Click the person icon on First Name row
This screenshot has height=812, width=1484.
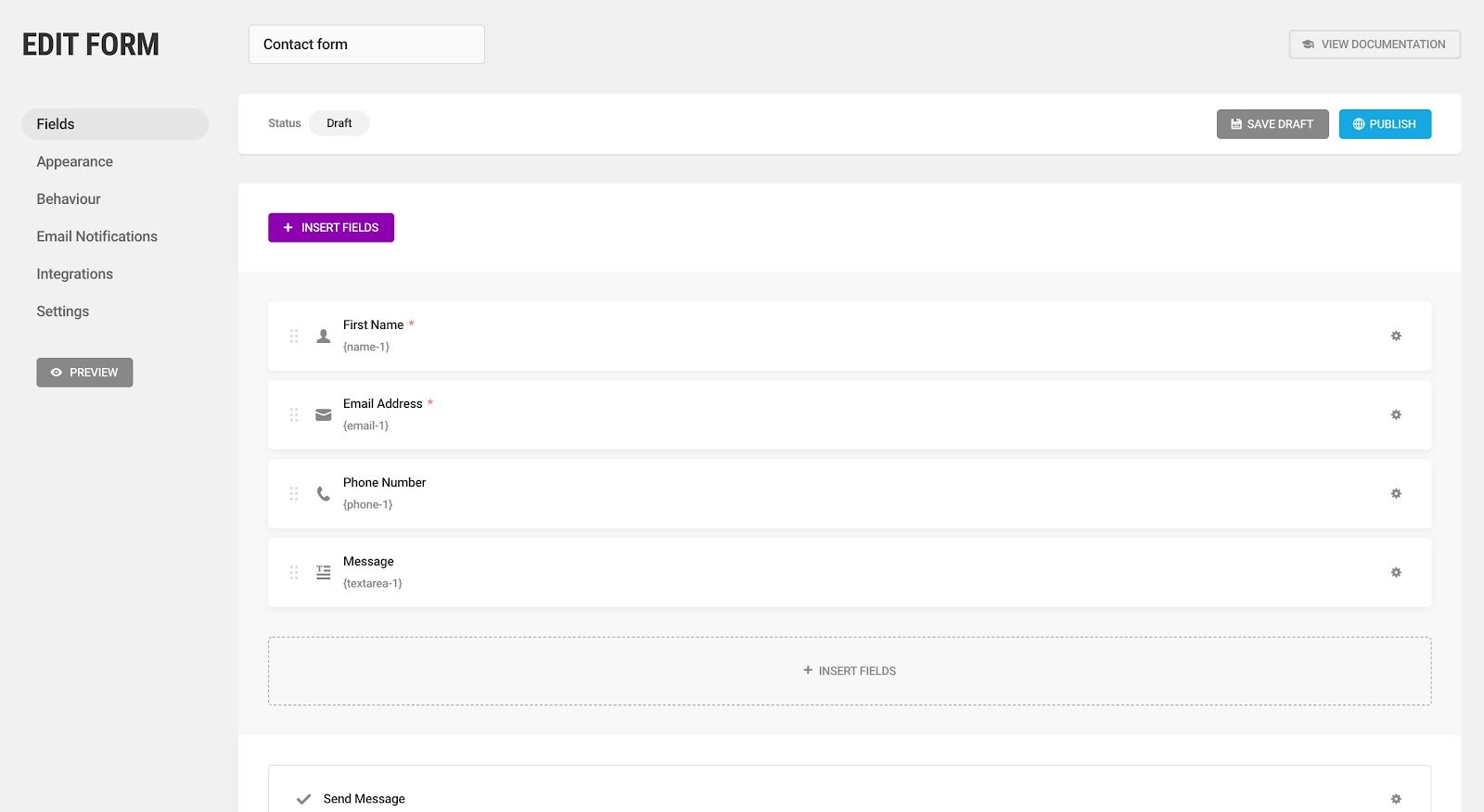tap(323, 336)
